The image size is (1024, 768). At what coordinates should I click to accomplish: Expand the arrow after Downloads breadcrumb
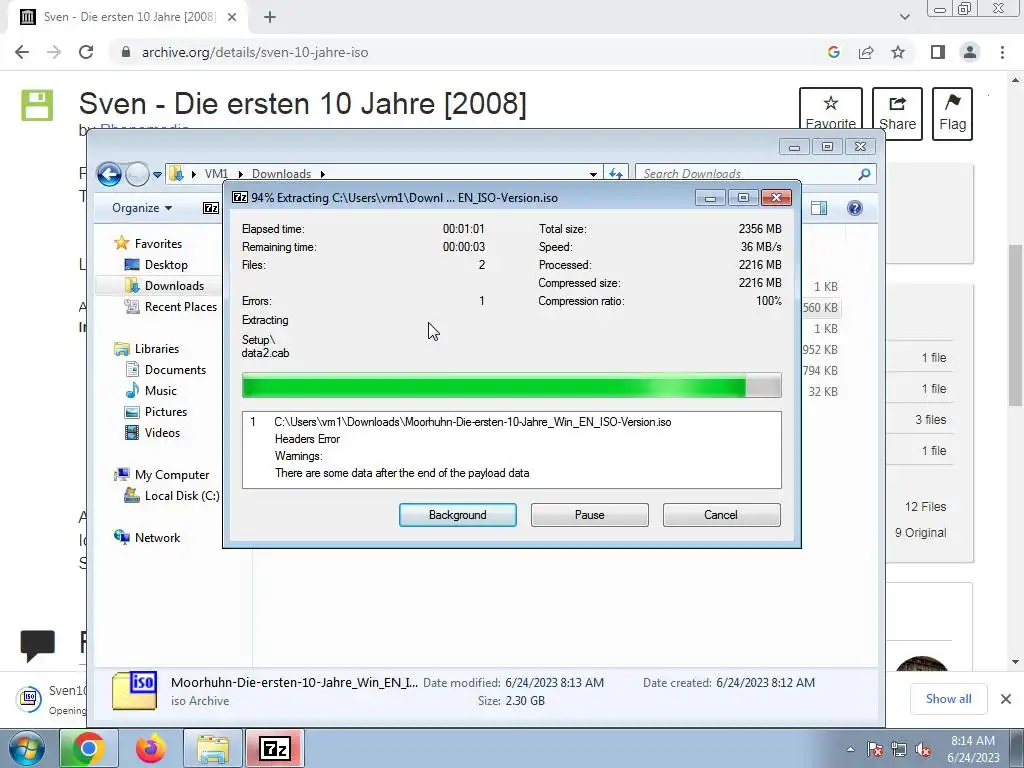323,174
